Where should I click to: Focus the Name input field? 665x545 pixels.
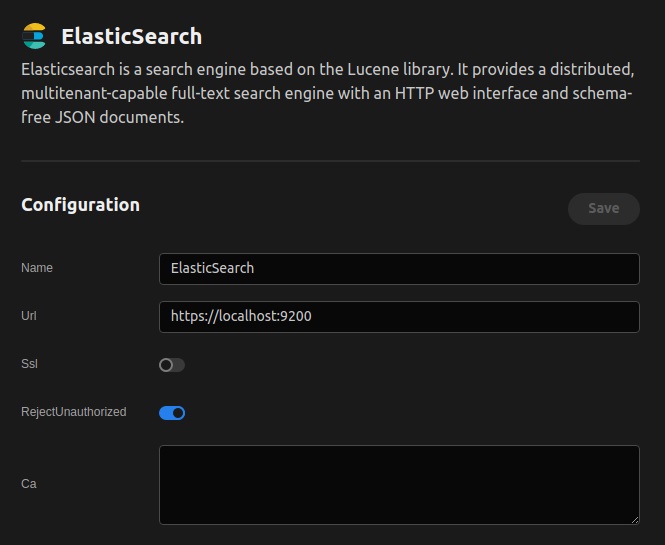(399, 269)
